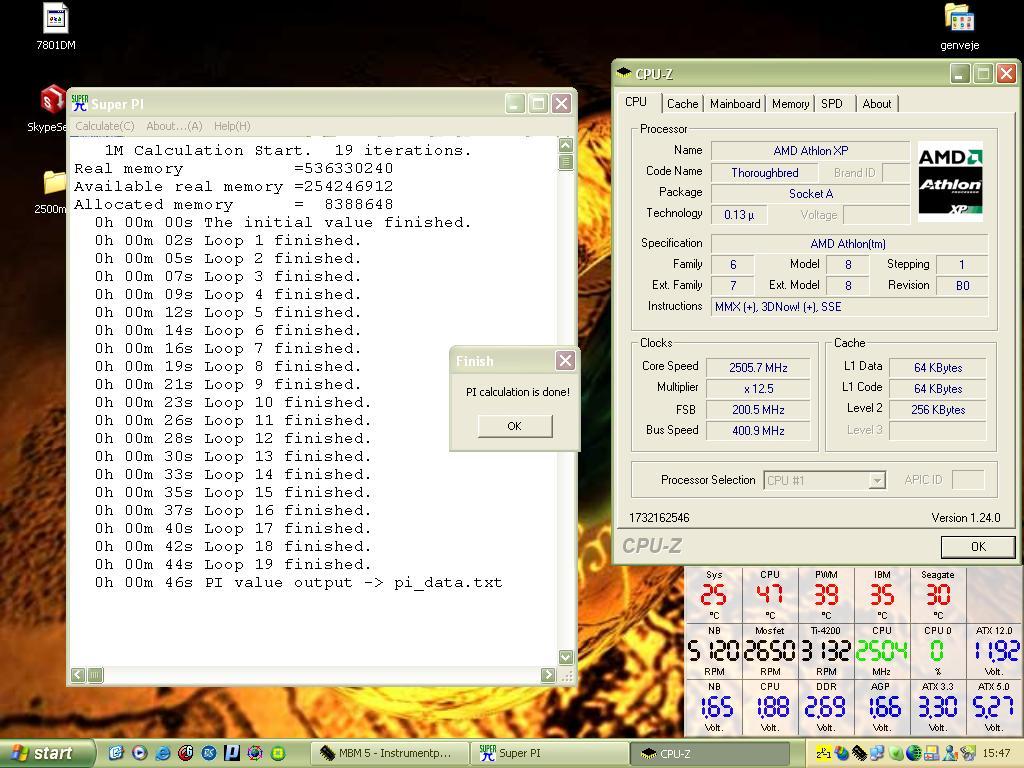Click the horizontal scrollbar right arrow in Super PI
The width and height of the screenshot is (1024, 768).
coord(548,675)
